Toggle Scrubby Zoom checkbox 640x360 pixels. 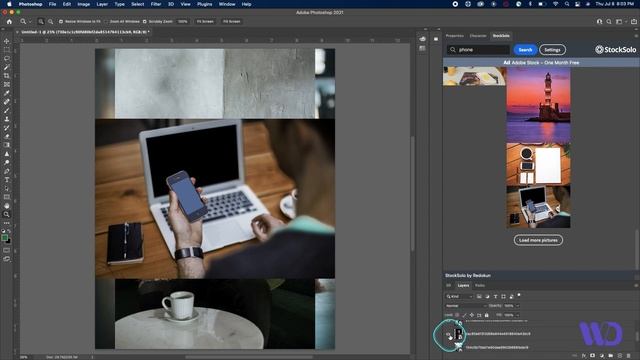click(144, 21)
